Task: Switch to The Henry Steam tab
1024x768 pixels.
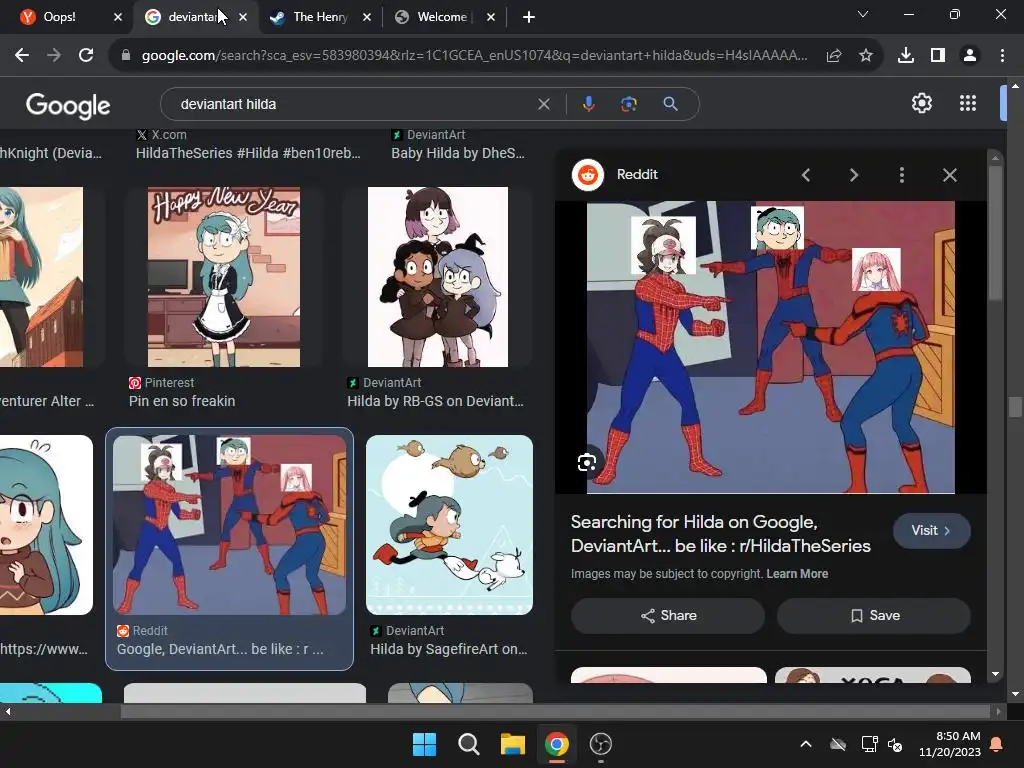Action: click(321, 17)
